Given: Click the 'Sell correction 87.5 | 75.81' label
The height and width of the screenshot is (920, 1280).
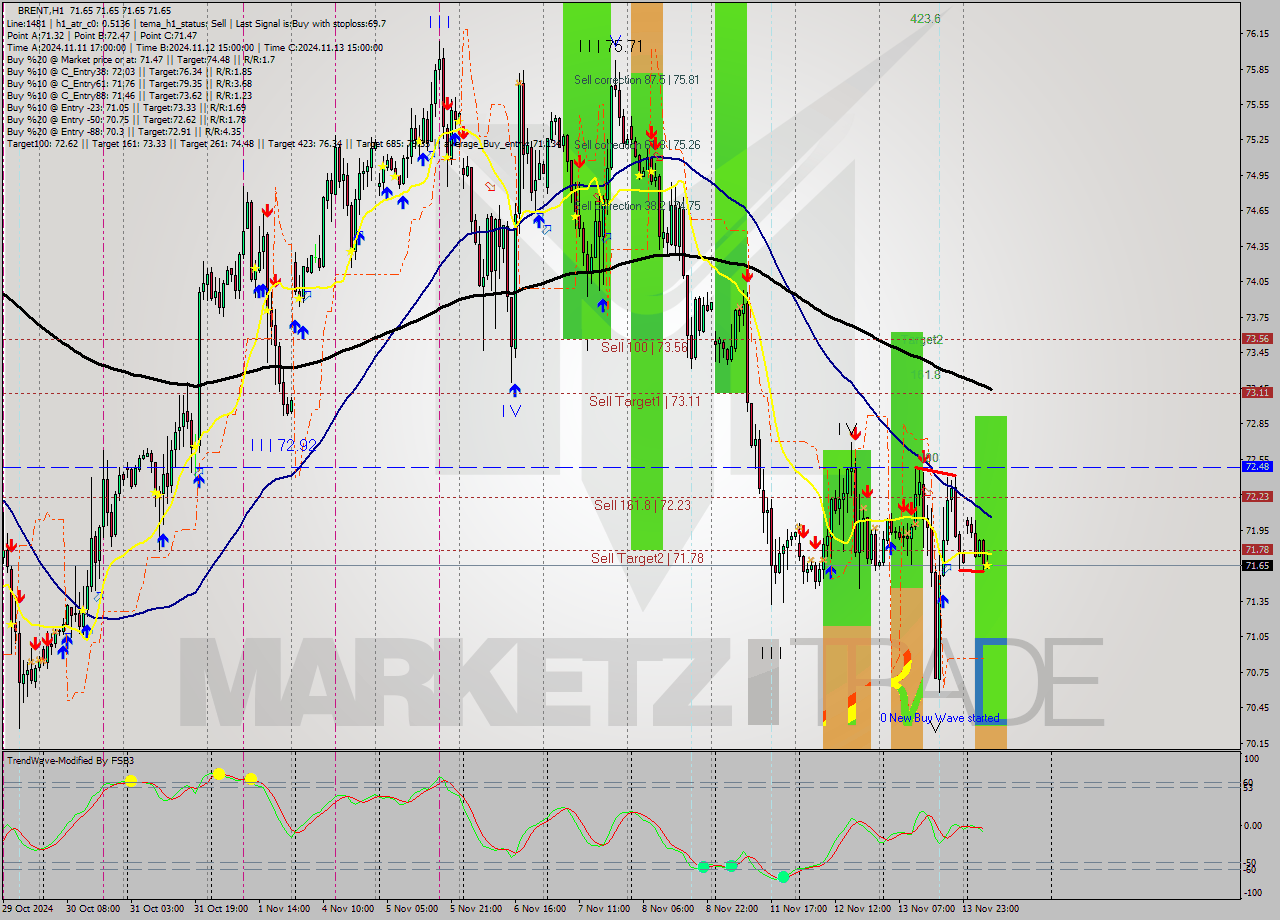Looking at the screenshot, I should tap(636, 79).
